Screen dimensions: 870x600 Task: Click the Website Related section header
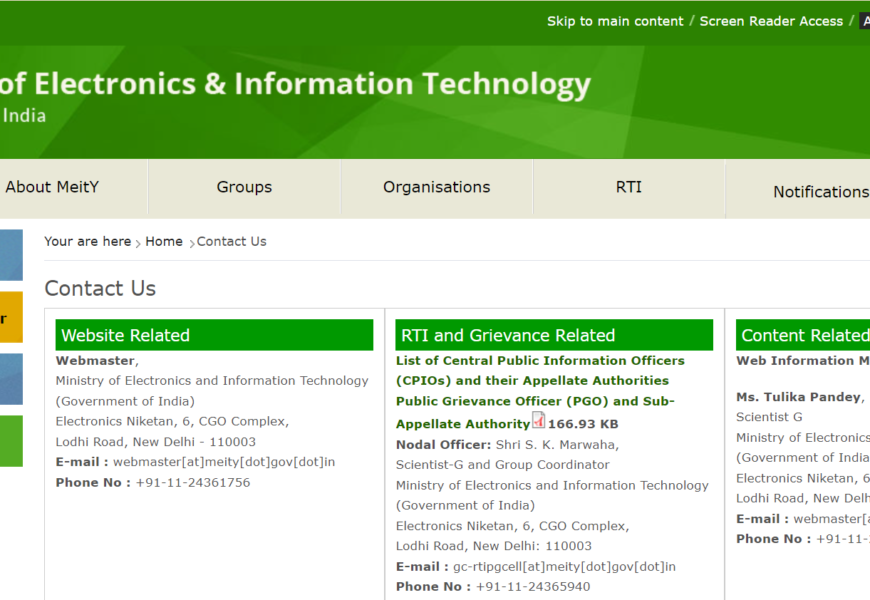pyautogui.click(x=214, y=335)
